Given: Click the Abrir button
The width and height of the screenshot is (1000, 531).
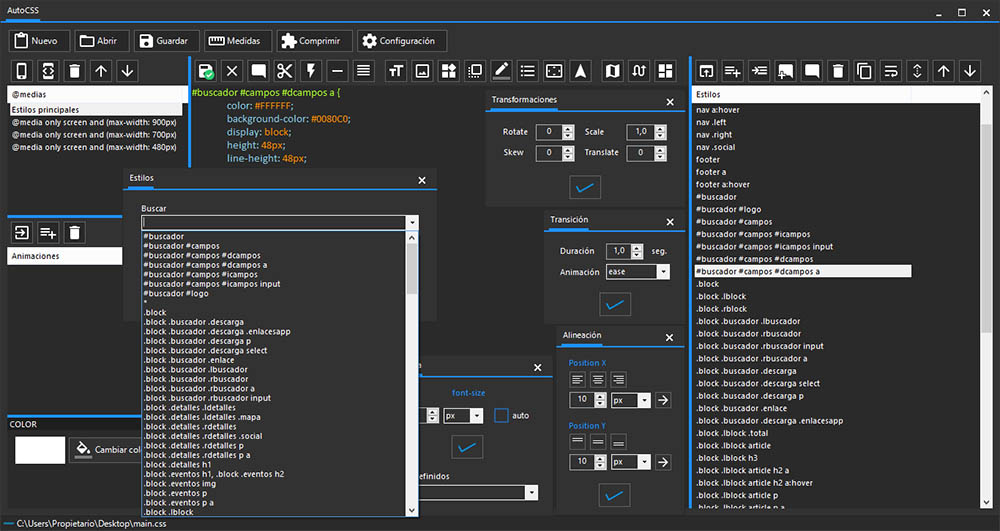Looking at the screenshot, I should (101, 41).
